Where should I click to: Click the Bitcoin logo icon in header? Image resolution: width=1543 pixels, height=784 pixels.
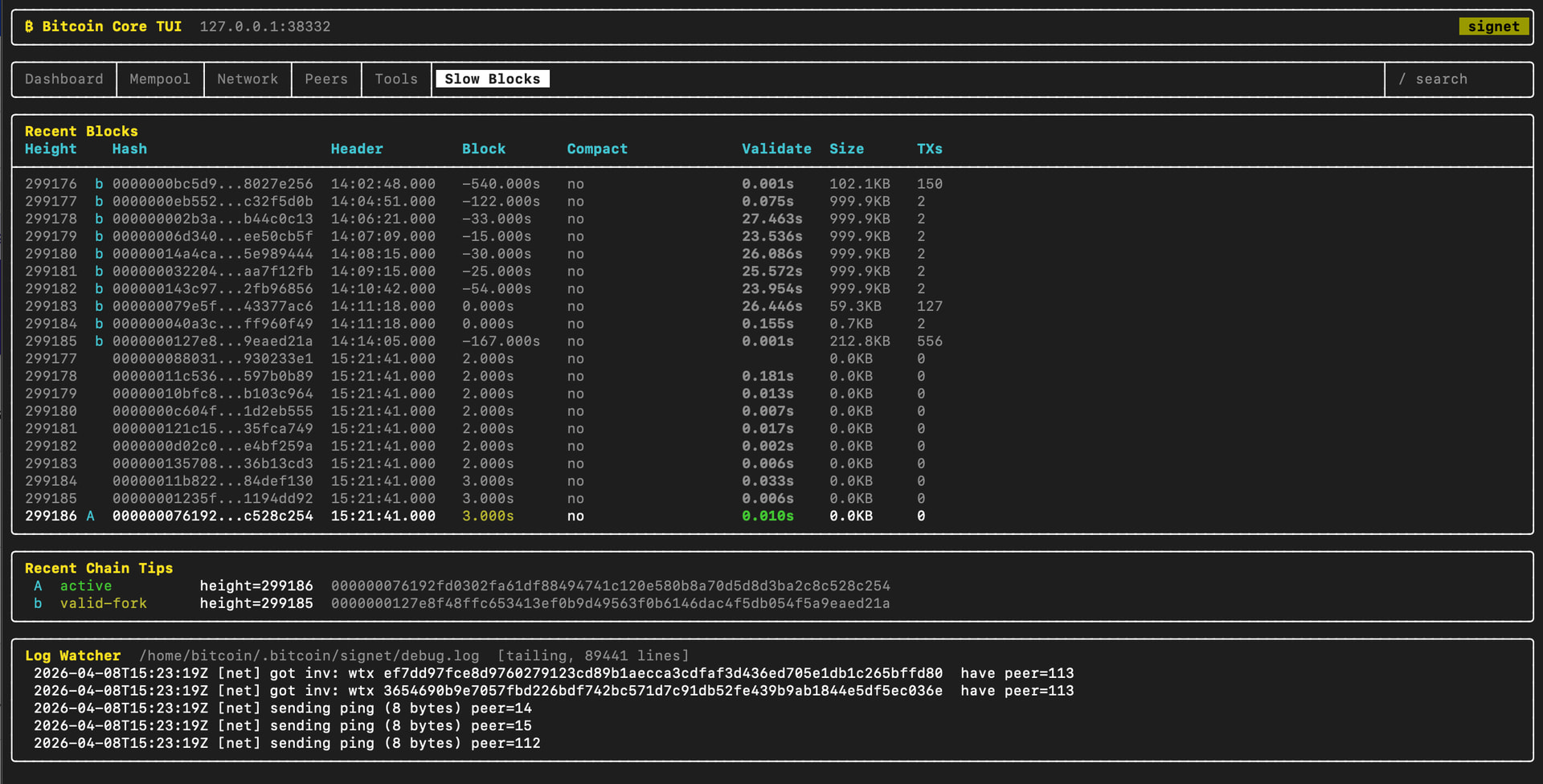coord(29,27)
